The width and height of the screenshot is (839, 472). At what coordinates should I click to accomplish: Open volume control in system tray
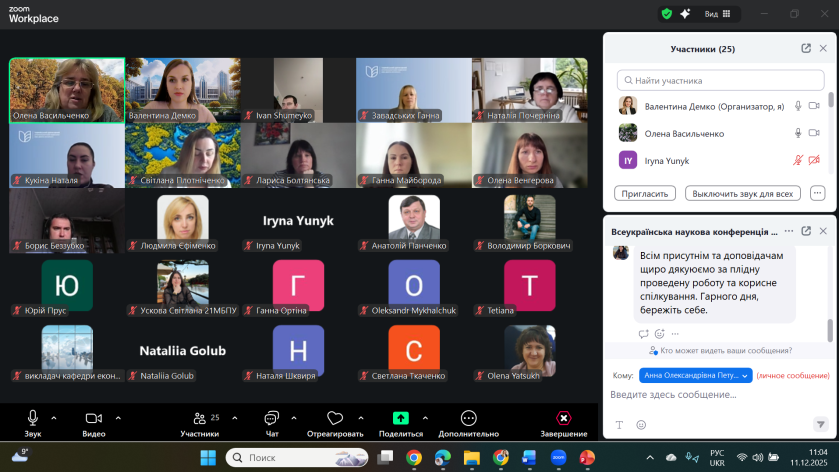pos(758,458)
